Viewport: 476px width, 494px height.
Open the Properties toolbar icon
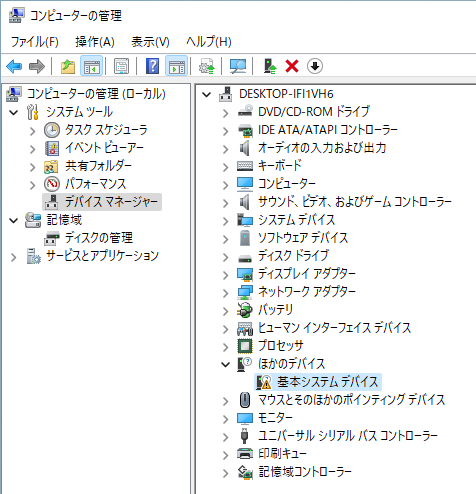coord(122,66)
